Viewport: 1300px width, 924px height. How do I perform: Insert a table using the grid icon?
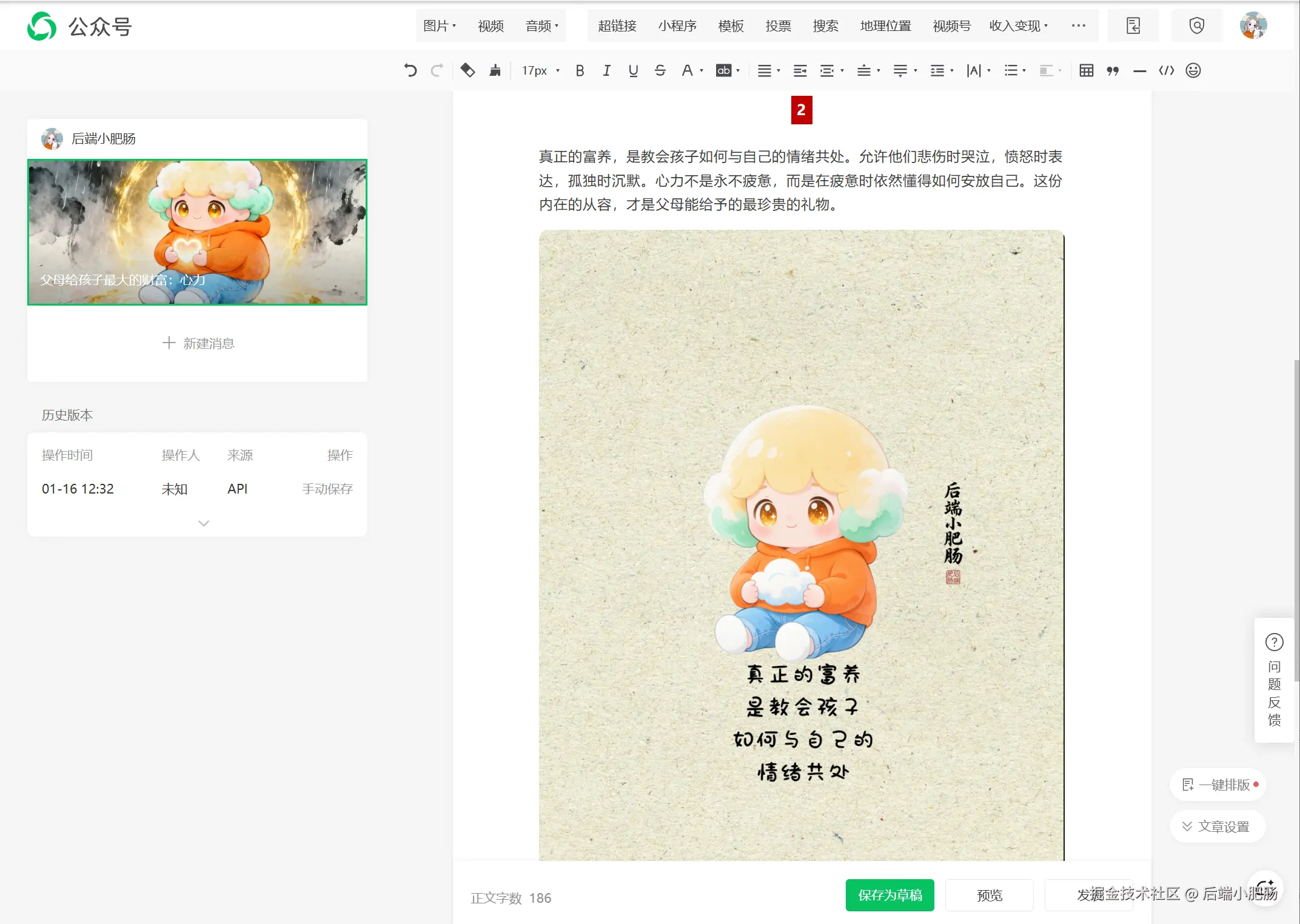[1086, 70]
